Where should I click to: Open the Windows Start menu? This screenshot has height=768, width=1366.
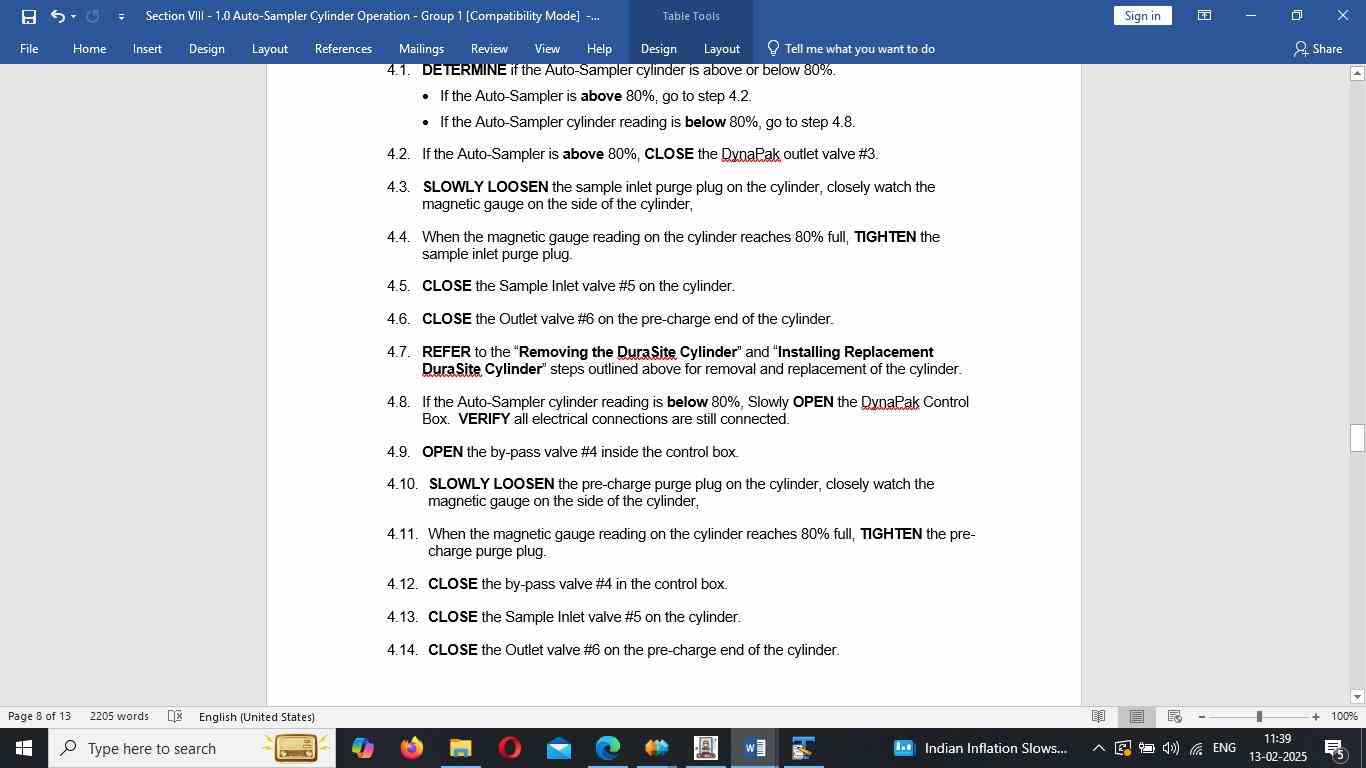pyautogui.click(x=24, y=748)
